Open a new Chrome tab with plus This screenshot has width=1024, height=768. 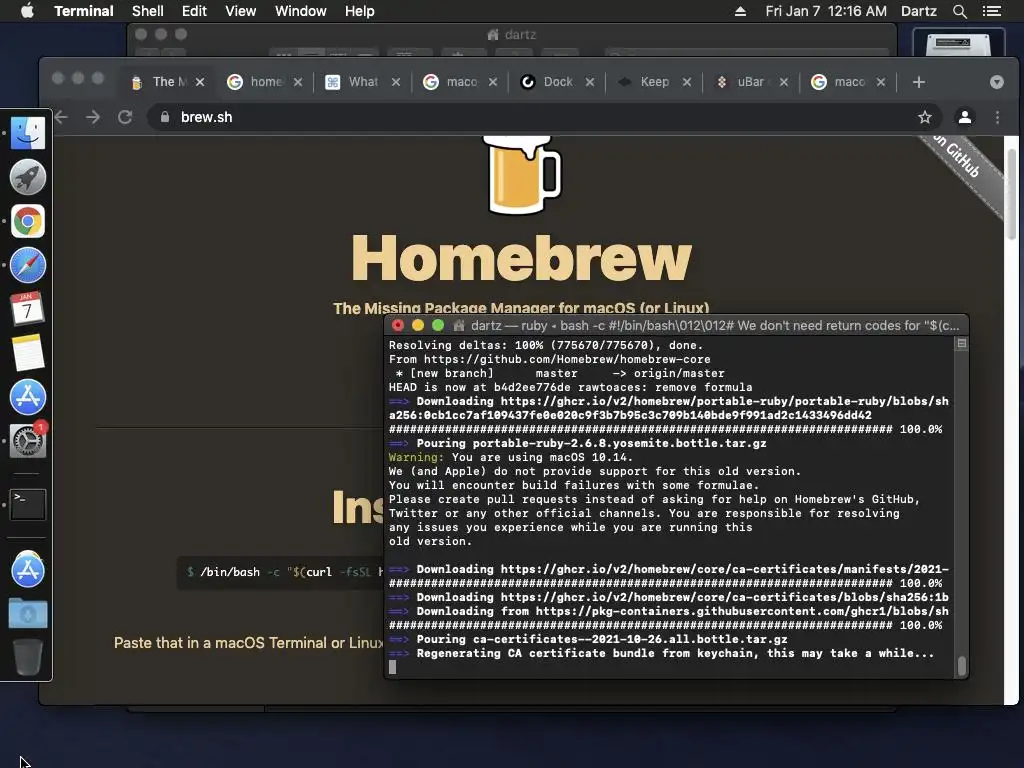[919, 82]
